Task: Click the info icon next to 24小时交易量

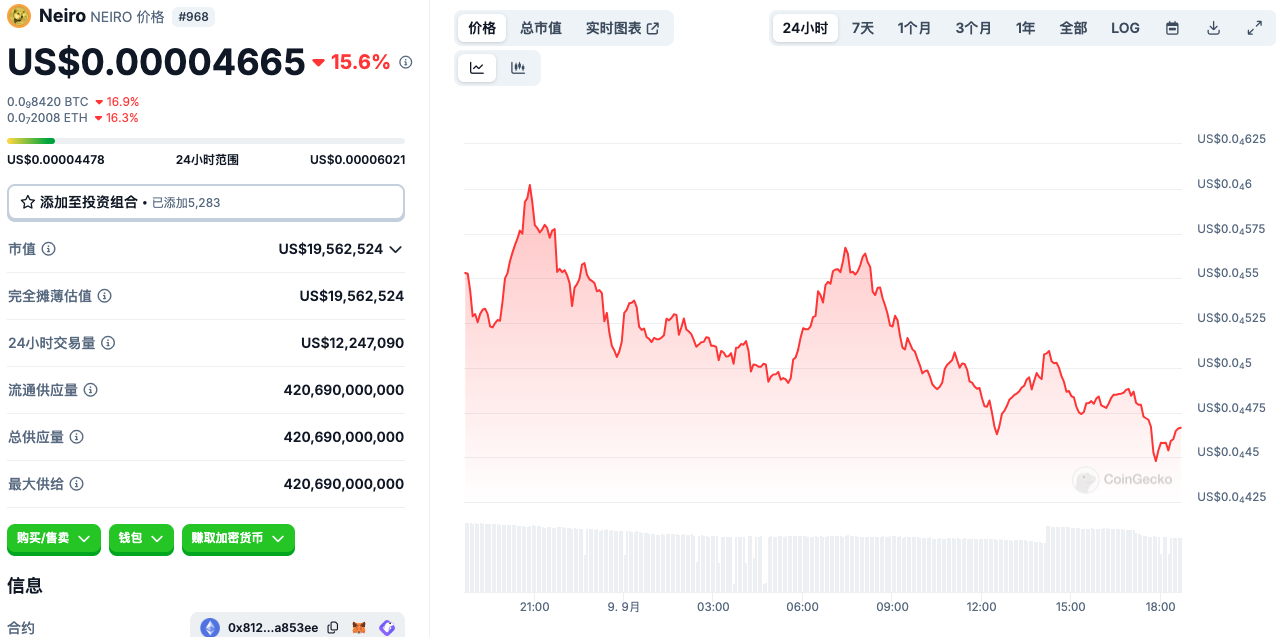Action: coord(108,343)
